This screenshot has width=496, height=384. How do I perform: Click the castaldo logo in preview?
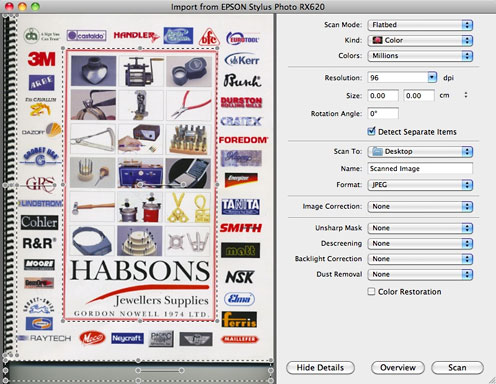[x=87, y=35]
